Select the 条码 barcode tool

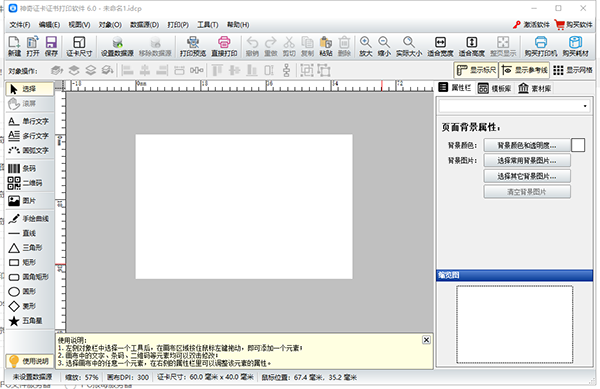(x=30, y=168)
